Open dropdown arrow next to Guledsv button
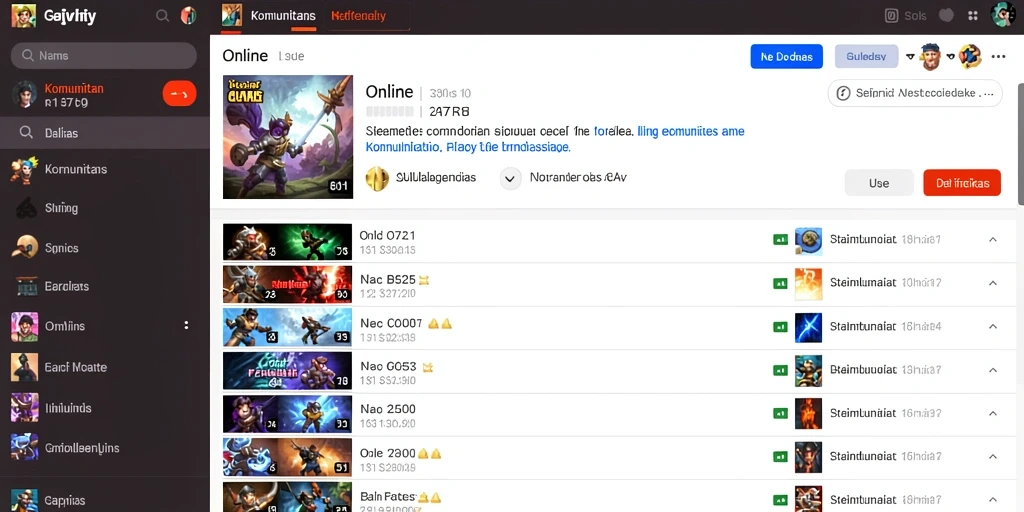 (909, 57)
